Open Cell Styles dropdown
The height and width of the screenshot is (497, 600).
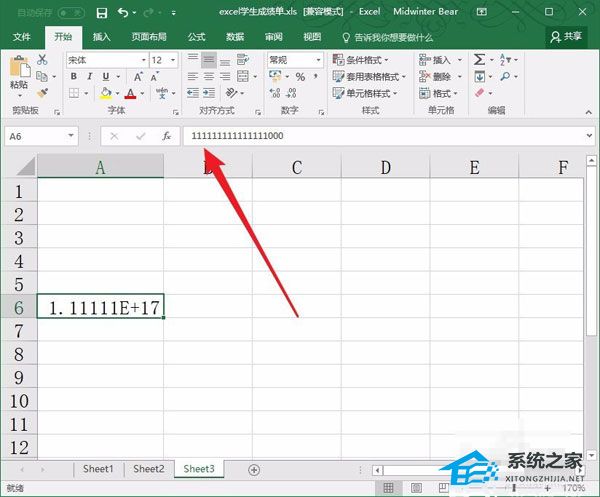pos(365,93)
